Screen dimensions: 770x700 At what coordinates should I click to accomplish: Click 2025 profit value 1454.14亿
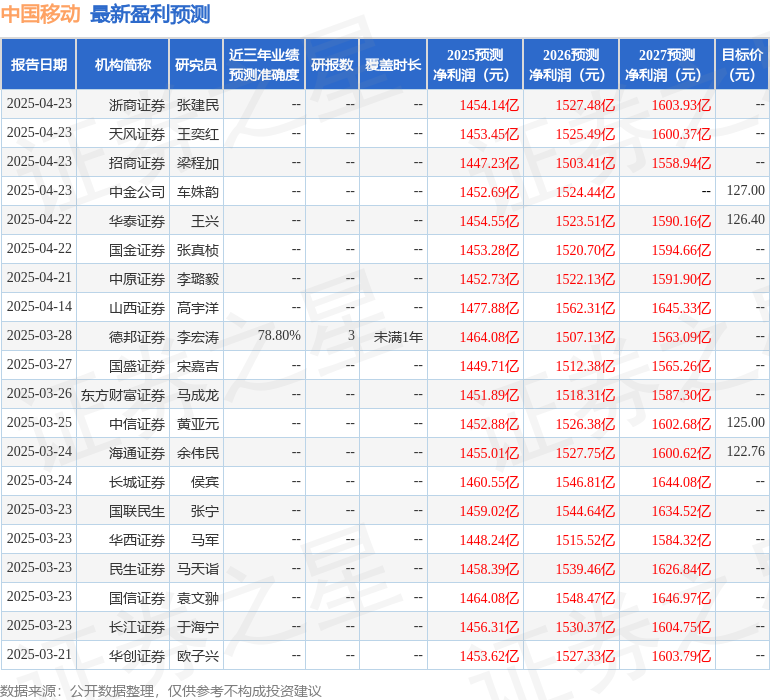(x=489, y=105)
